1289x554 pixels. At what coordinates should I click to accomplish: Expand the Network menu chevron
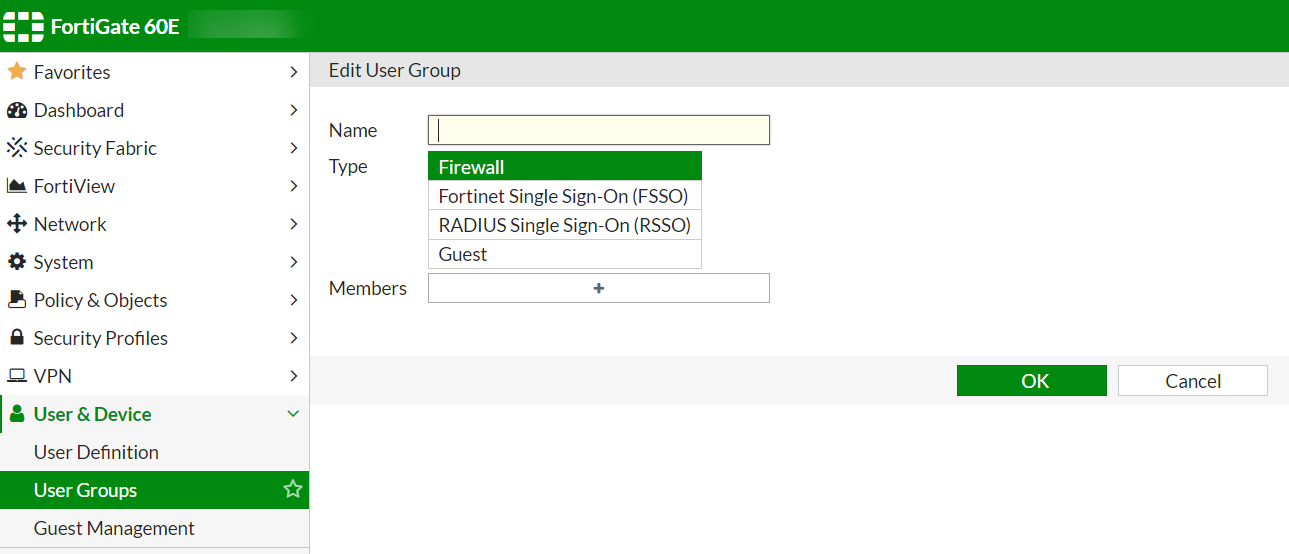[x=293, y=224]
